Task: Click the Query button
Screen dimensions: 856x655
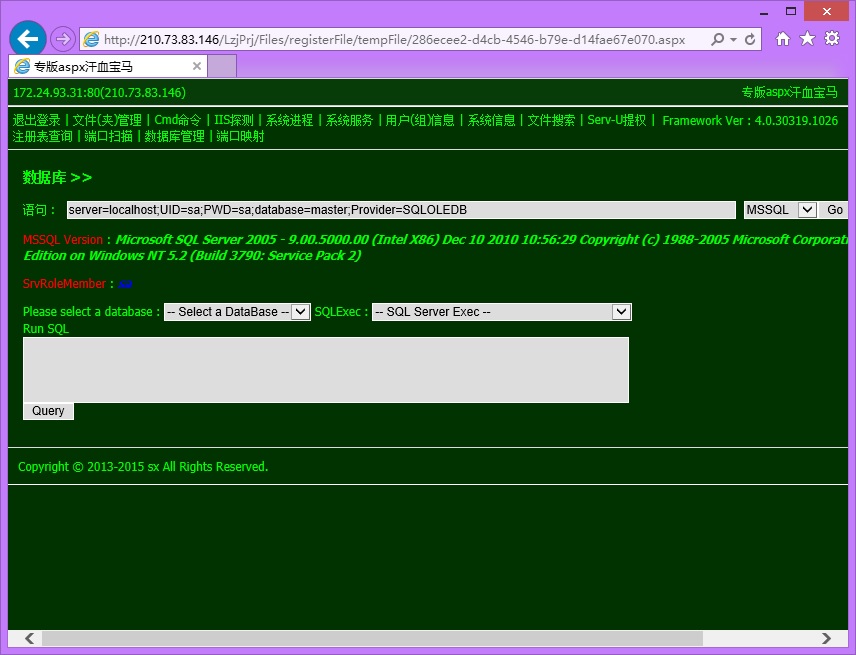Action: 48,411
